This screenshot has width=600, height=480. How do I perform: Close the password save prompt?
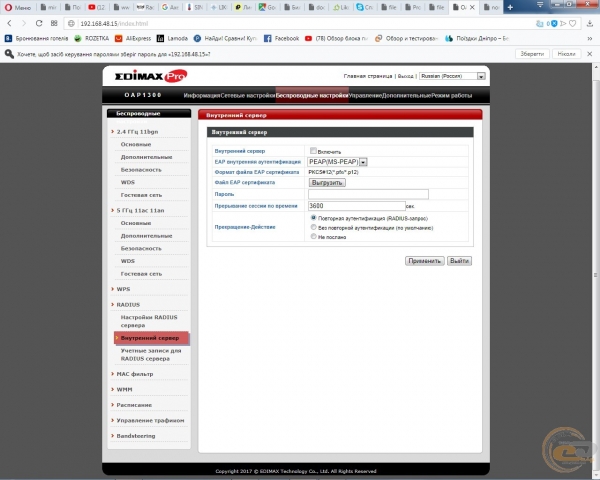590,54
